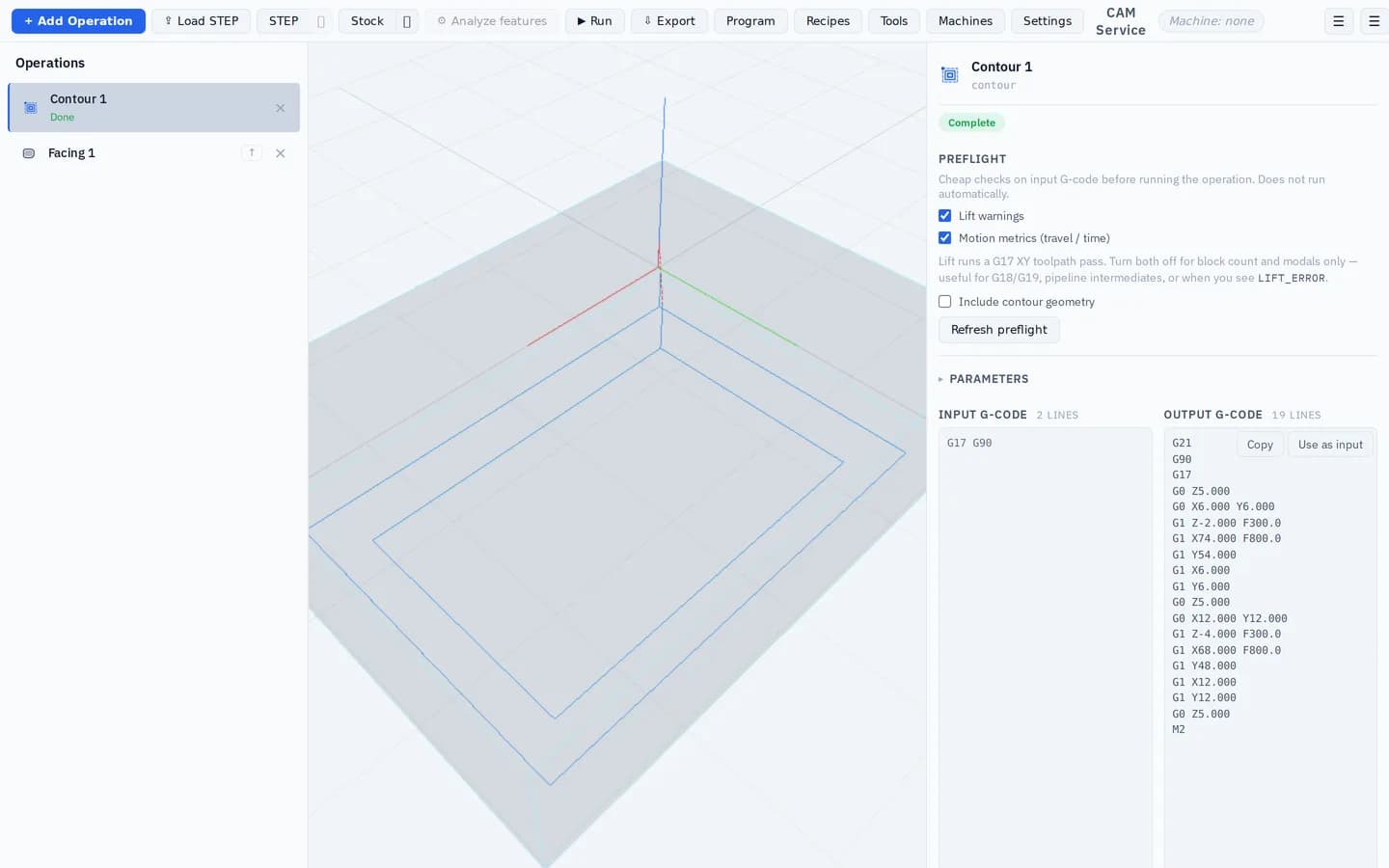Screen dimensions: 1389x868
Task: Open the Program menu
Action: (x=750, y=21)
